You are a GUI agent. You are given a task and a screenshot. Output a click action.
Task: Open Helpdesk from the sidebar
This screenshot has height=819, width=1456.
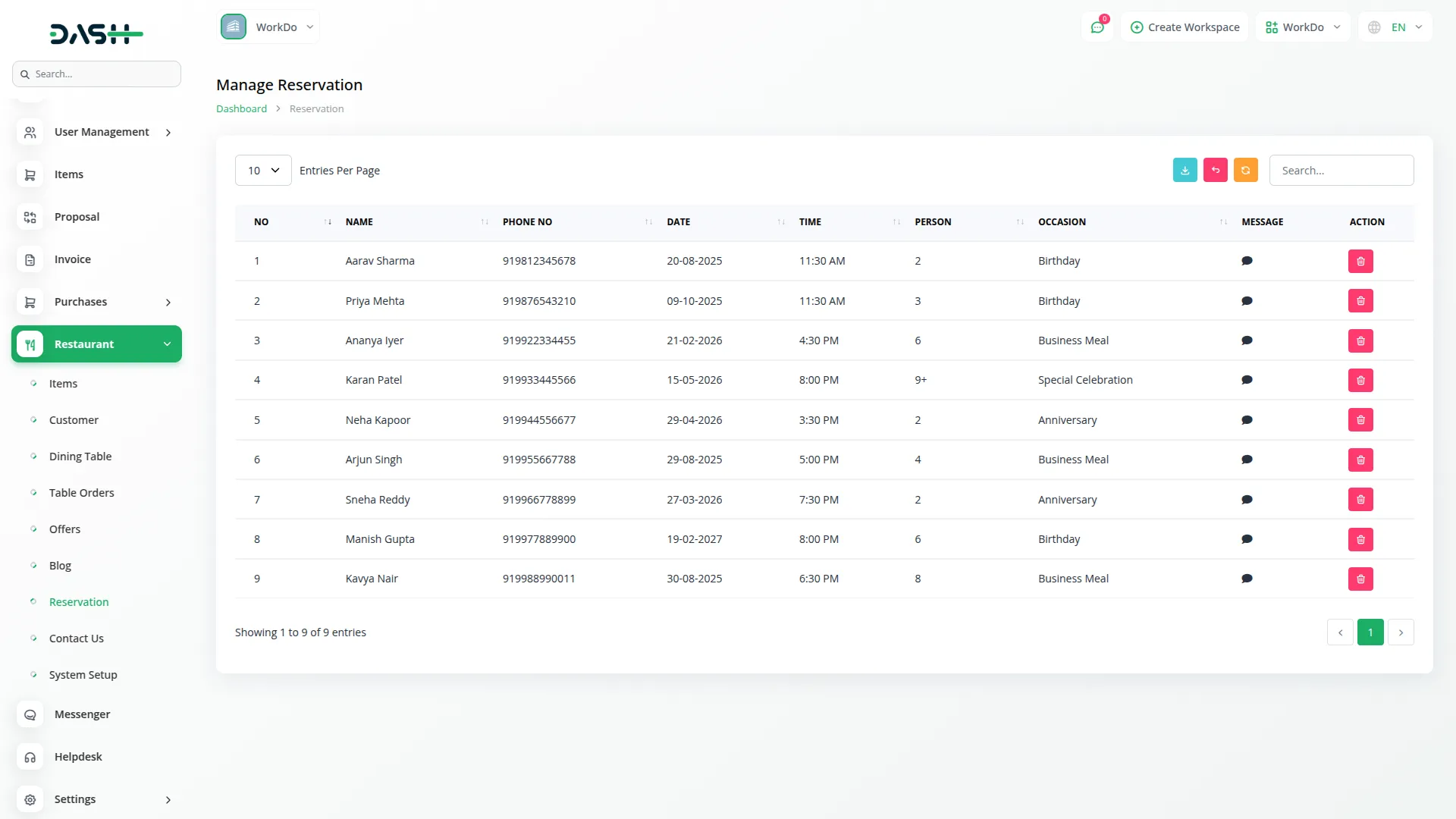[78, 756]
